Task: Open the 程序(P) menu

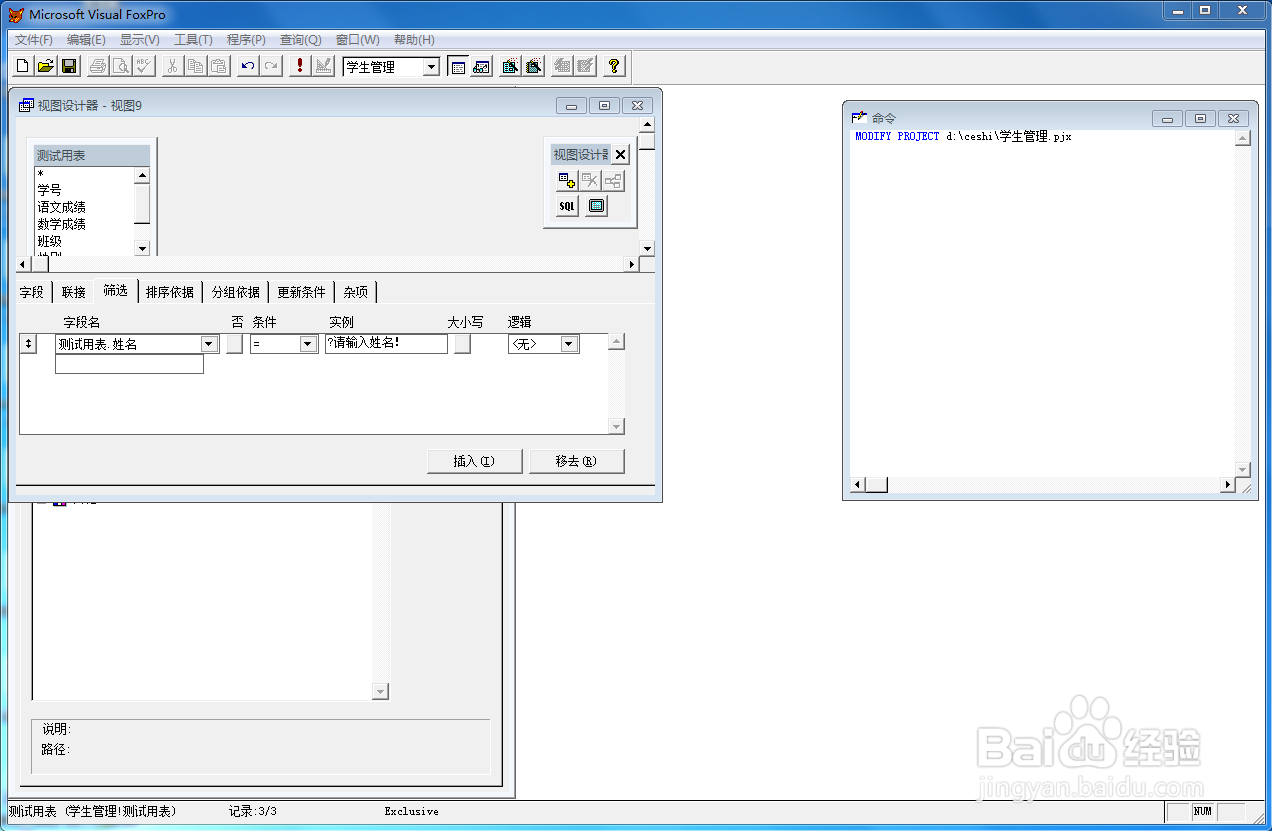Action: point(246,40)
